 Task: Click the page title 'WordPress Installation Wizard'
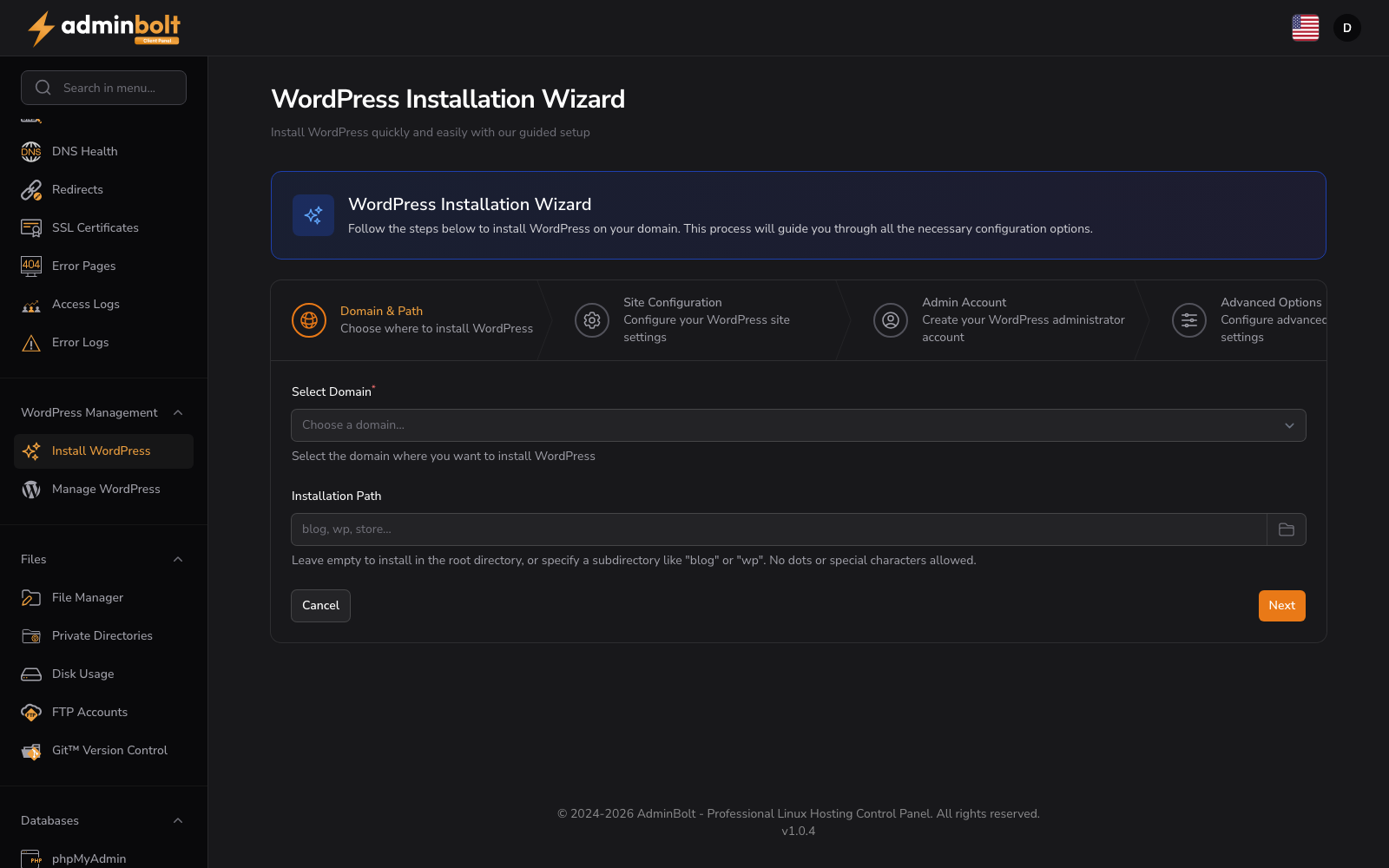point(448,99)
